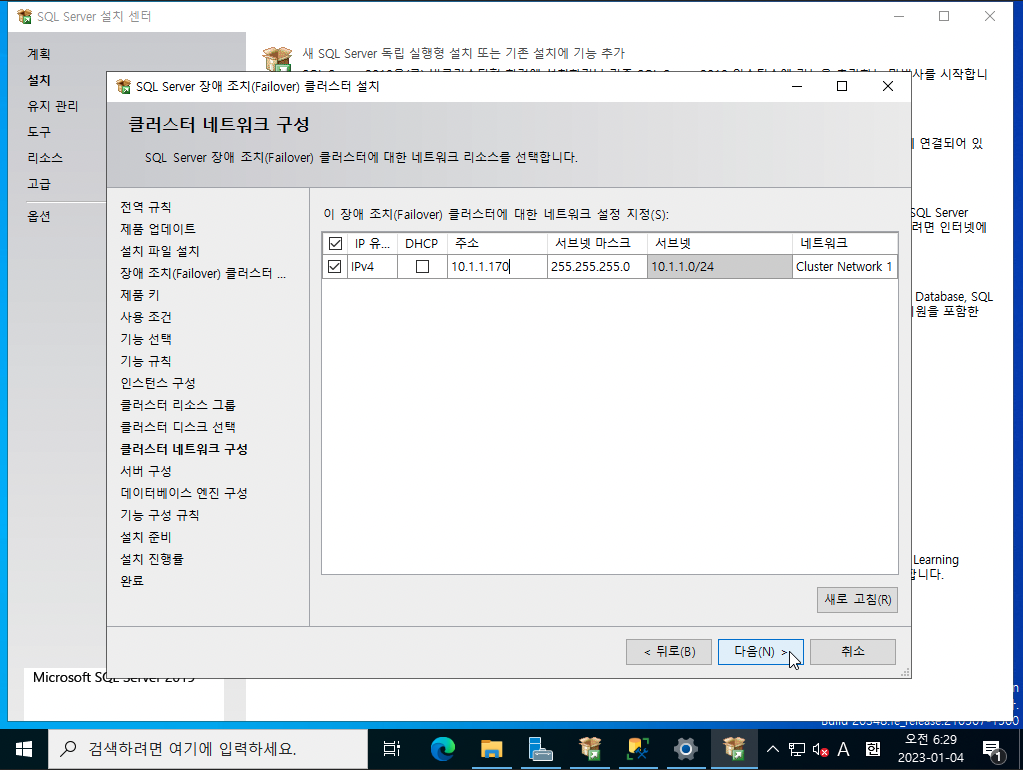This screenshot has height=770, width=1023.
Task: Open the yellow database-and-tools taskbar icon
Action: coord(637,749)
